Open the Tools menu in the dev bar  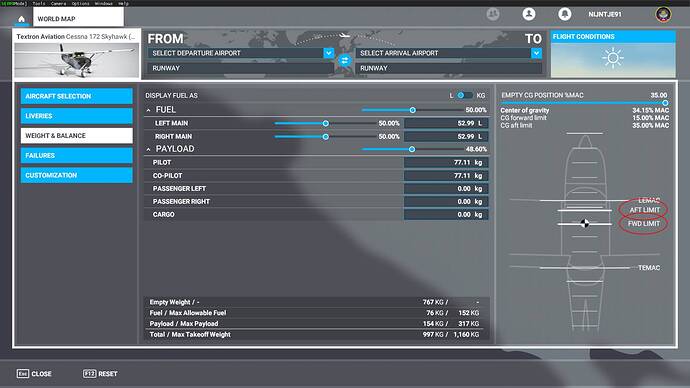39,3
